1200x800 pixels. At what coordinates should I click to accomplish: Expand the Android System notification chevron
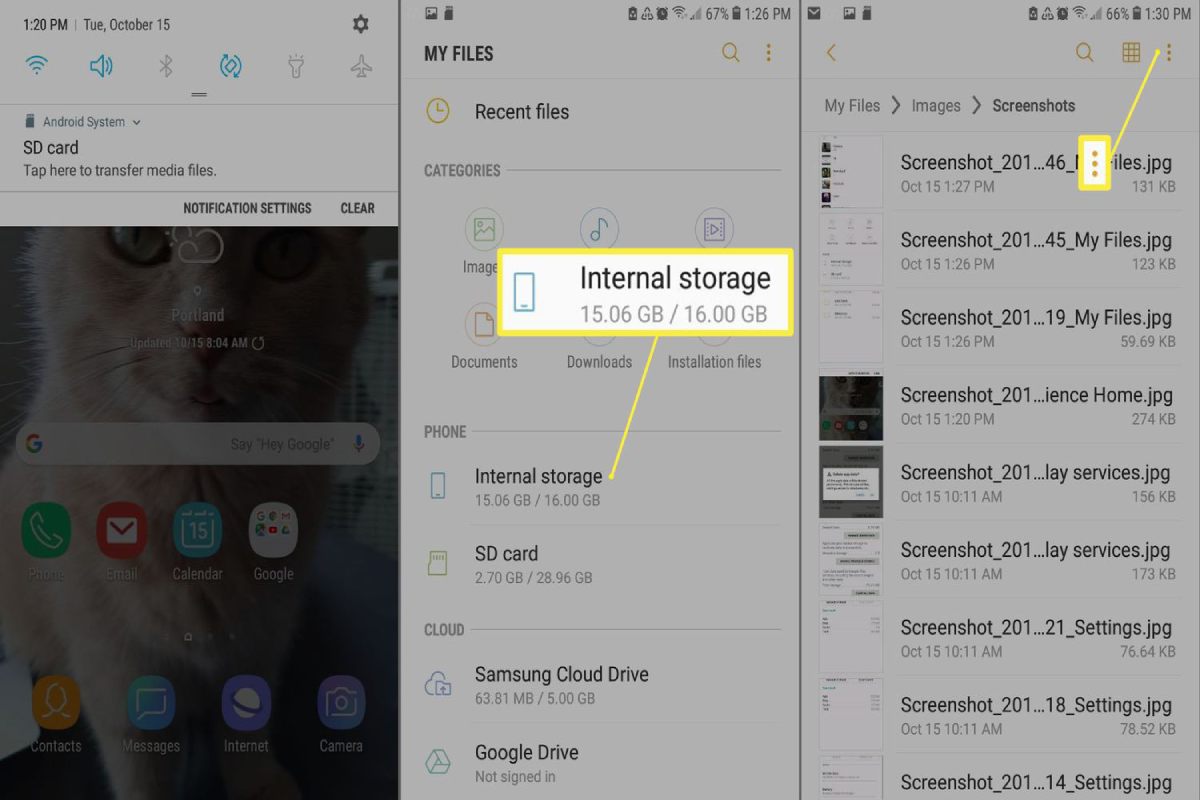(x=137, y=122)
